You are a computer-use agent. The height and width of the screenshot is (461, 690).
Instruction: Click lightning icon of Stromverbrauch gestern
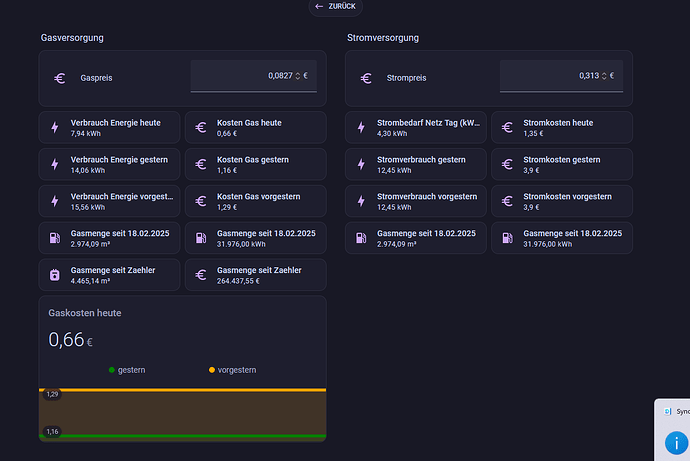(361, 165)
